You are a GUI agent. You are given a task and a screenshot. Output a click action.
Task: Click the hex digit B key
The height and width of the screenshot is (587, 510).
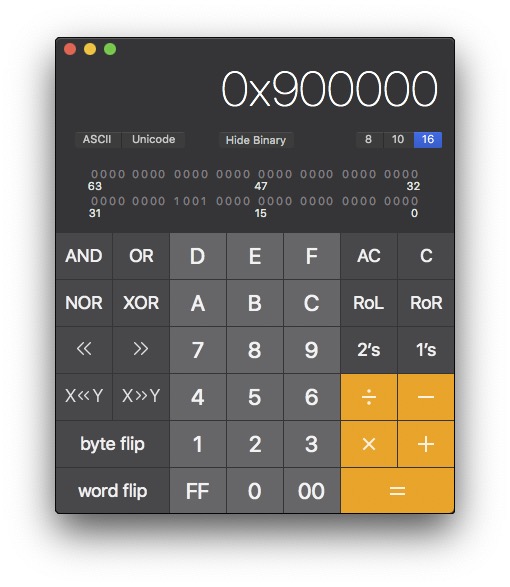[255, 303]
